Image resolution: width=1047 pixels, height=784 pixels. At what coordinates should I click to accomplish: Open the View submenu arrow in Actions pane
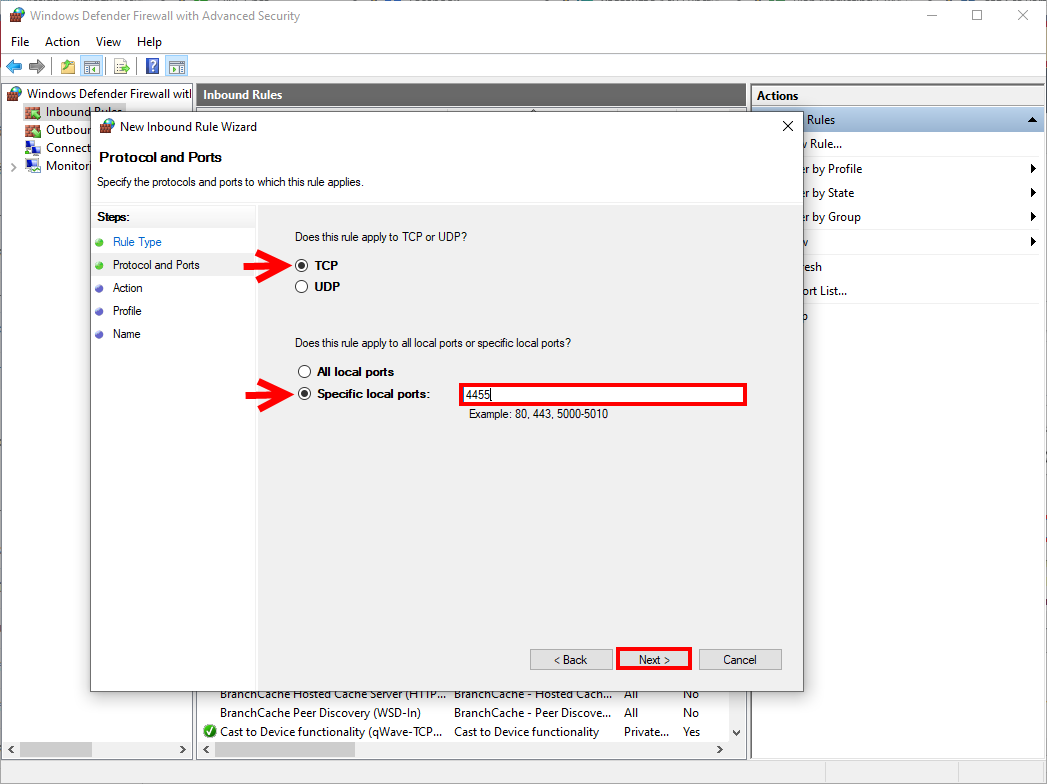[x=1033, y=242]
